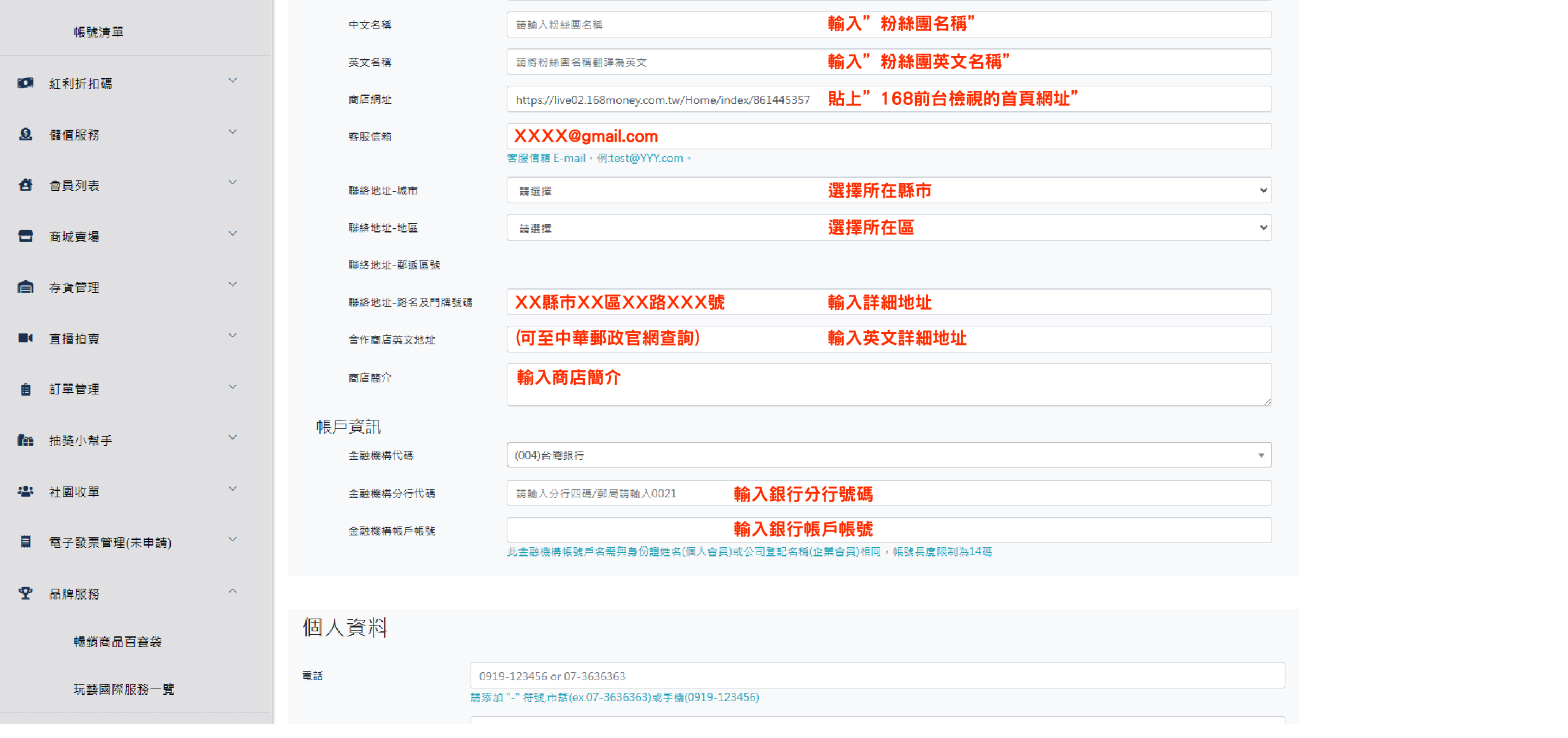Click the 直播拍賣 video camera icon
This screenshot has width=1568, height=738.
[x=25, y=338]
